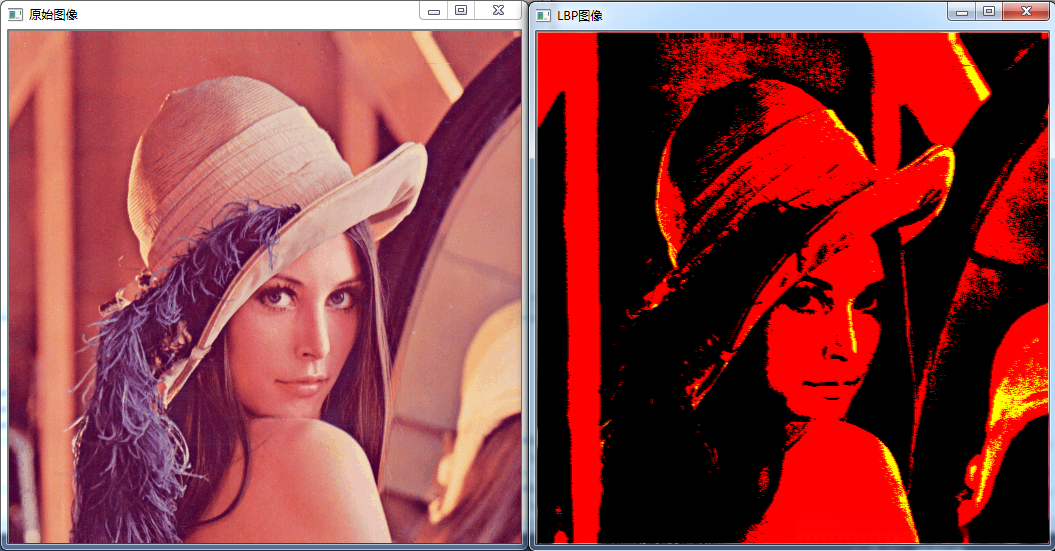1055x551 pixels.
Task: Maximize the 原始图像 window
Action: (x=461, y=10)
